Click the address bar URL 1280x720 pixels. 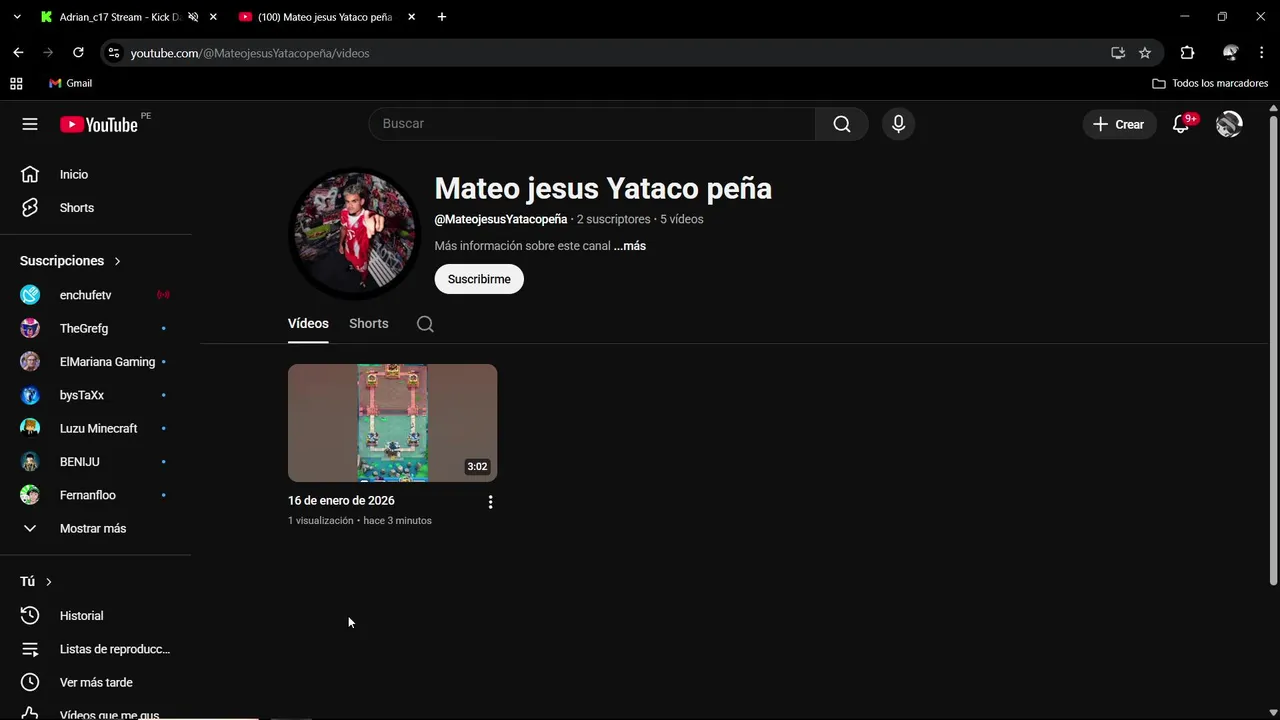click(x=250, y=53)
